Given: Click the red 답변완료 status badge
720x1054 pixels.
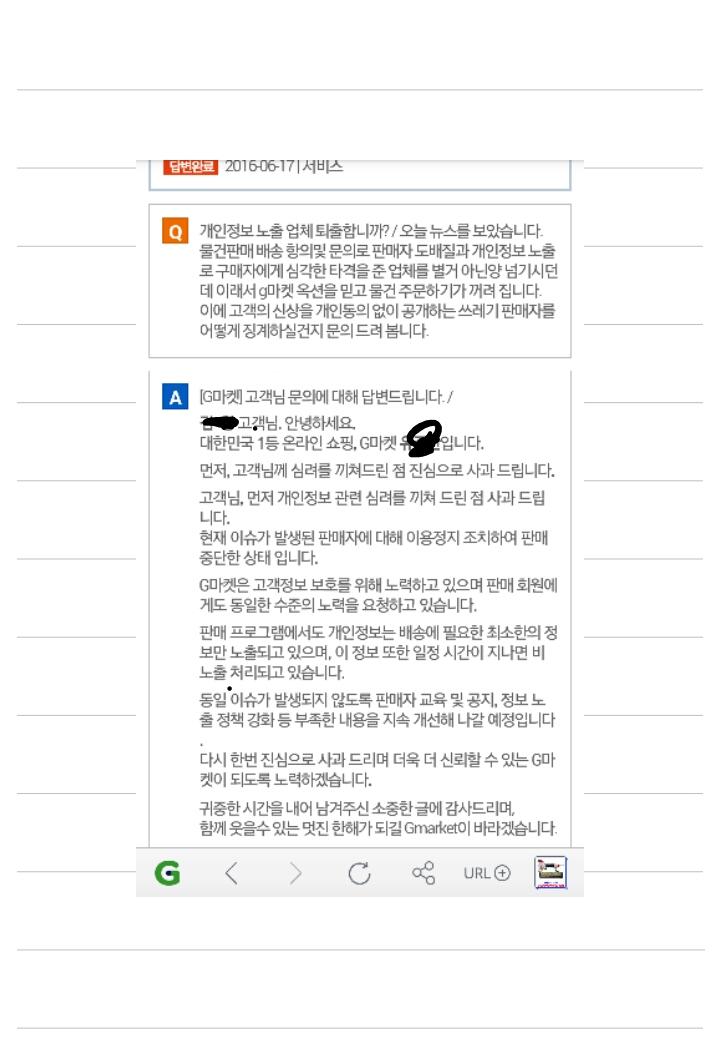Looking at the screenshot, I should pos(191,166).
